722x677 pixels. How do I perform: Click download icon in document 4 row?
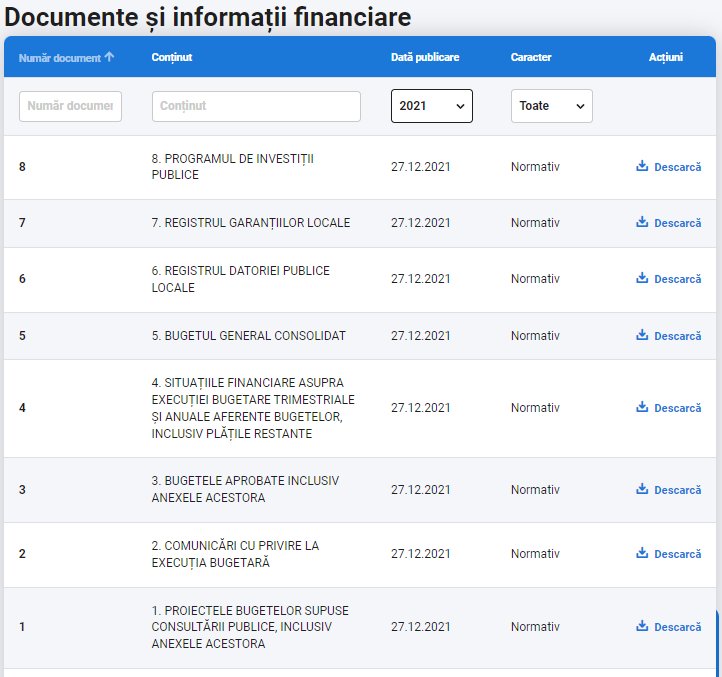point(642,407)
